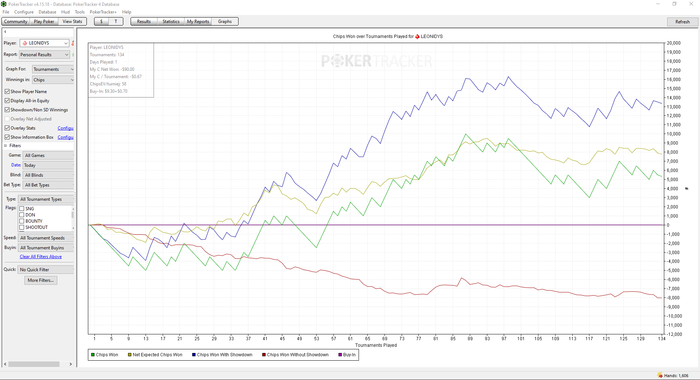Screen dimensions: 700x380
Task: Click the chart title for LEONIDYS
Action: [x=388, y=37]
